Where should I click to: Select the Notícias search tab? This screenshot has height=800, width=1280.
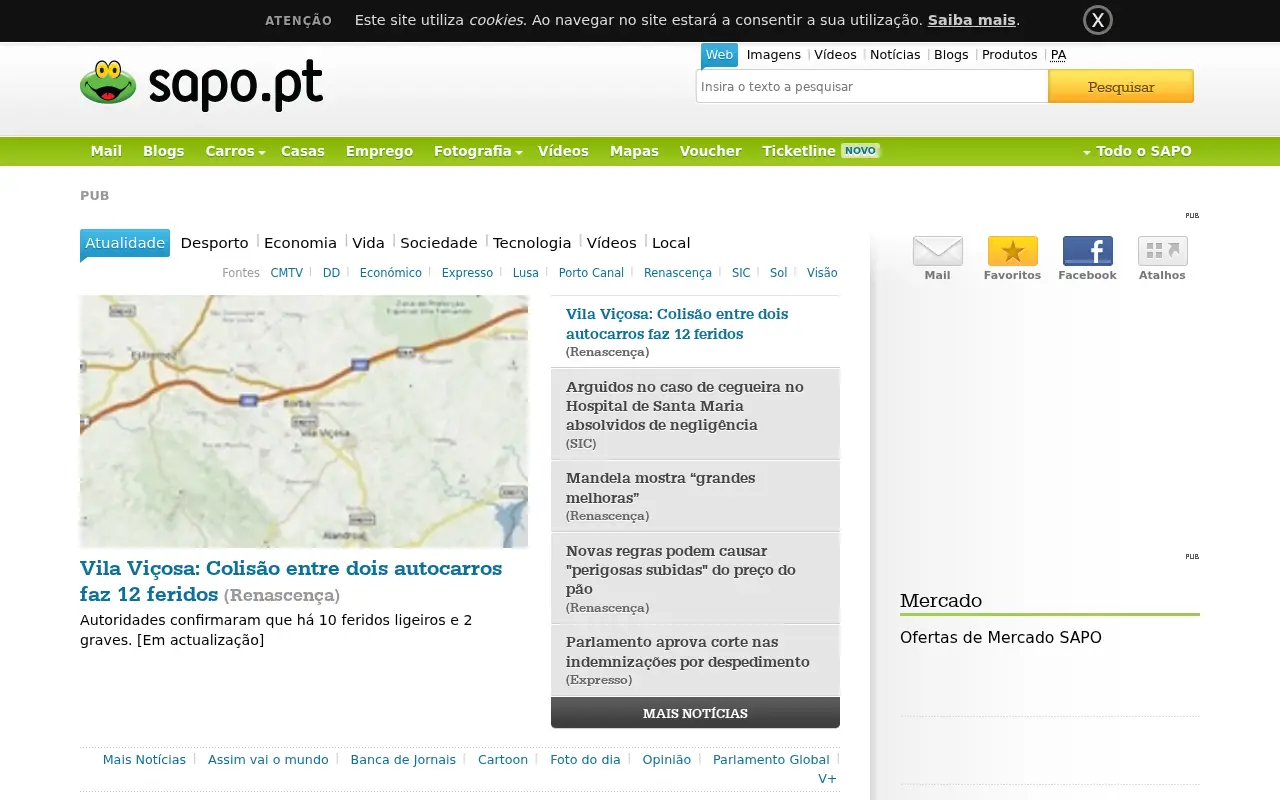(895, 55)
